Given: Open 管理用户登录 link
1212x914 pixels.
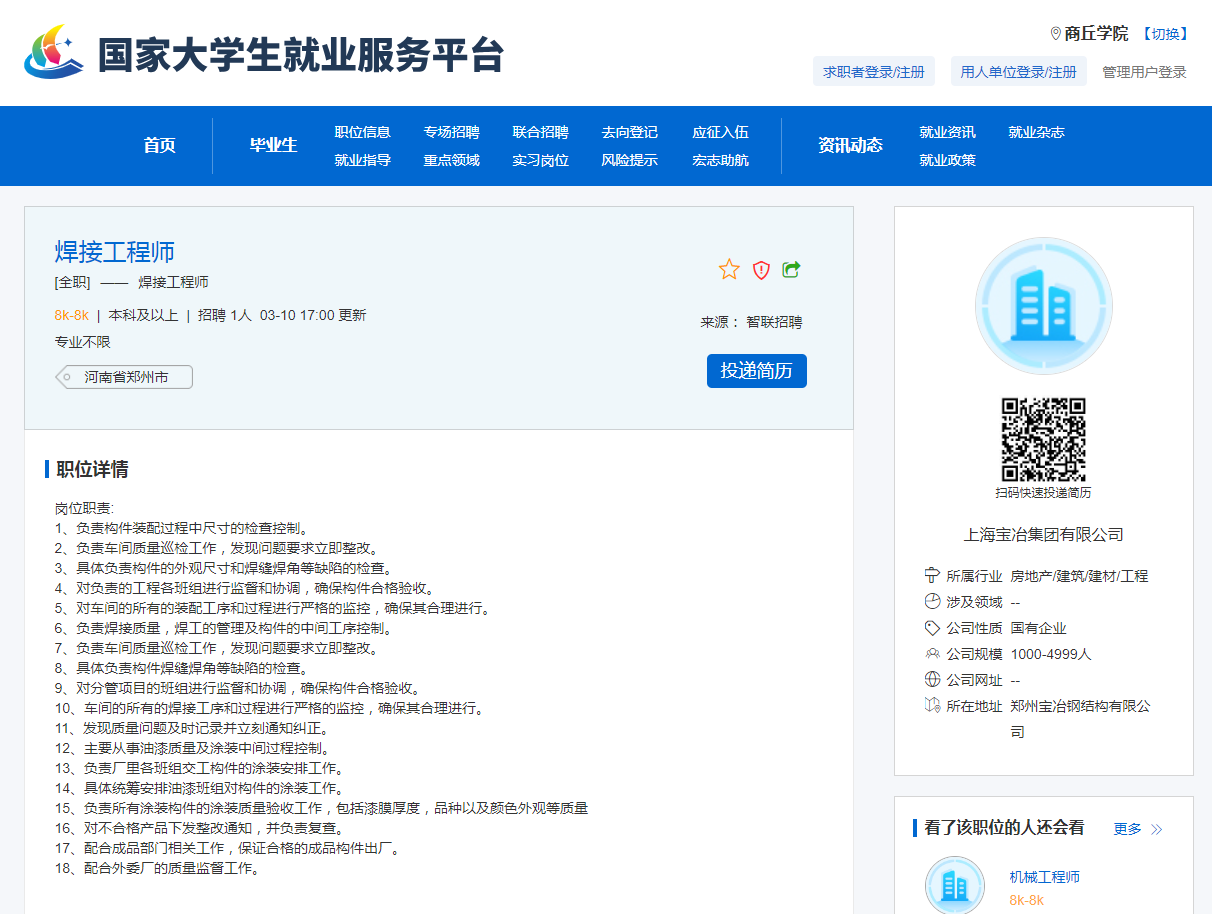Looking at the screenshot, I should tap(1144, 72).
